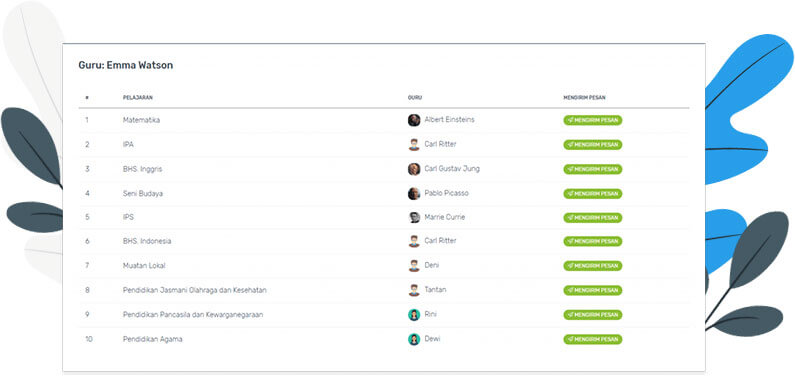The height and width of the screenshot is (376, 795).
Task: Click the teacher name Tantan
Action: [436, 289]
